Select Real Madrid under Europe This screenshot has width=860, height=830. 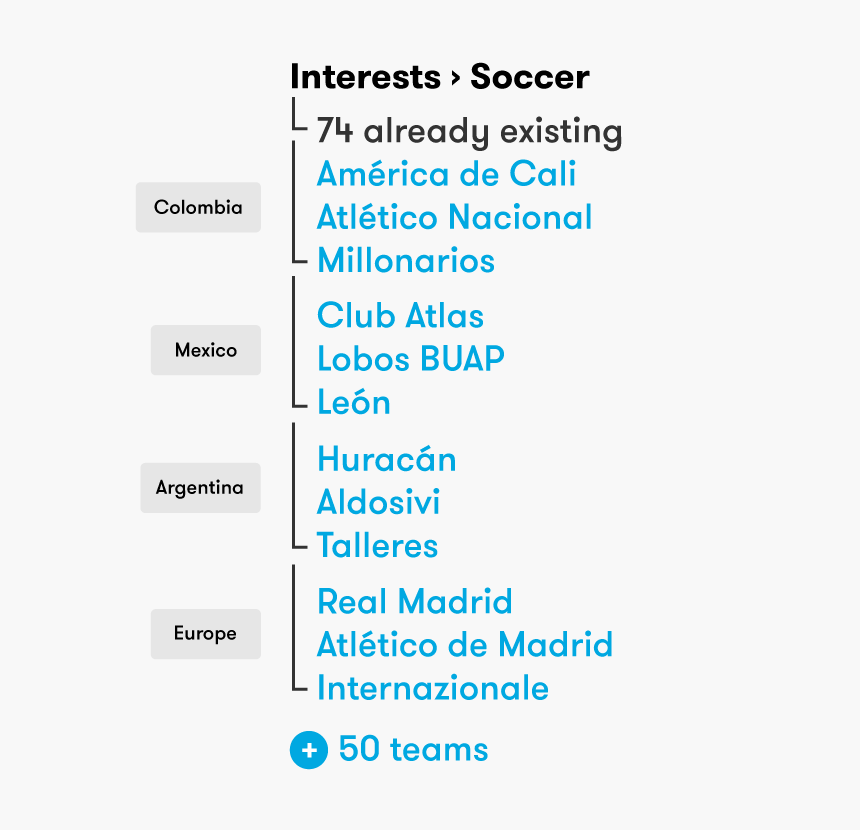coord(415,602)
